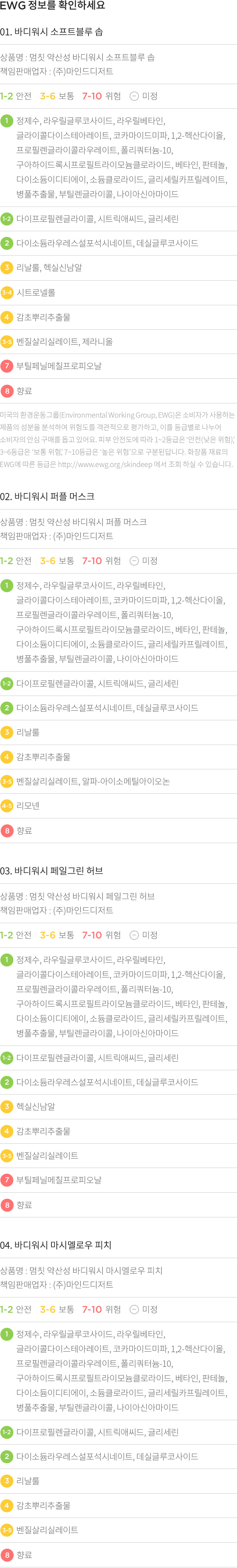Click the red 8 badge for 향료 in section 01
Viewport: 237px width, 1568px height.
click(7, 391)
